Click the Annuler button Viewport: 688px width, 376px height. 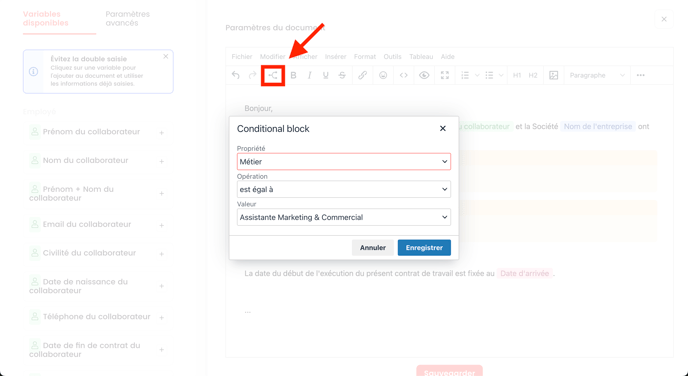[373, 247]
